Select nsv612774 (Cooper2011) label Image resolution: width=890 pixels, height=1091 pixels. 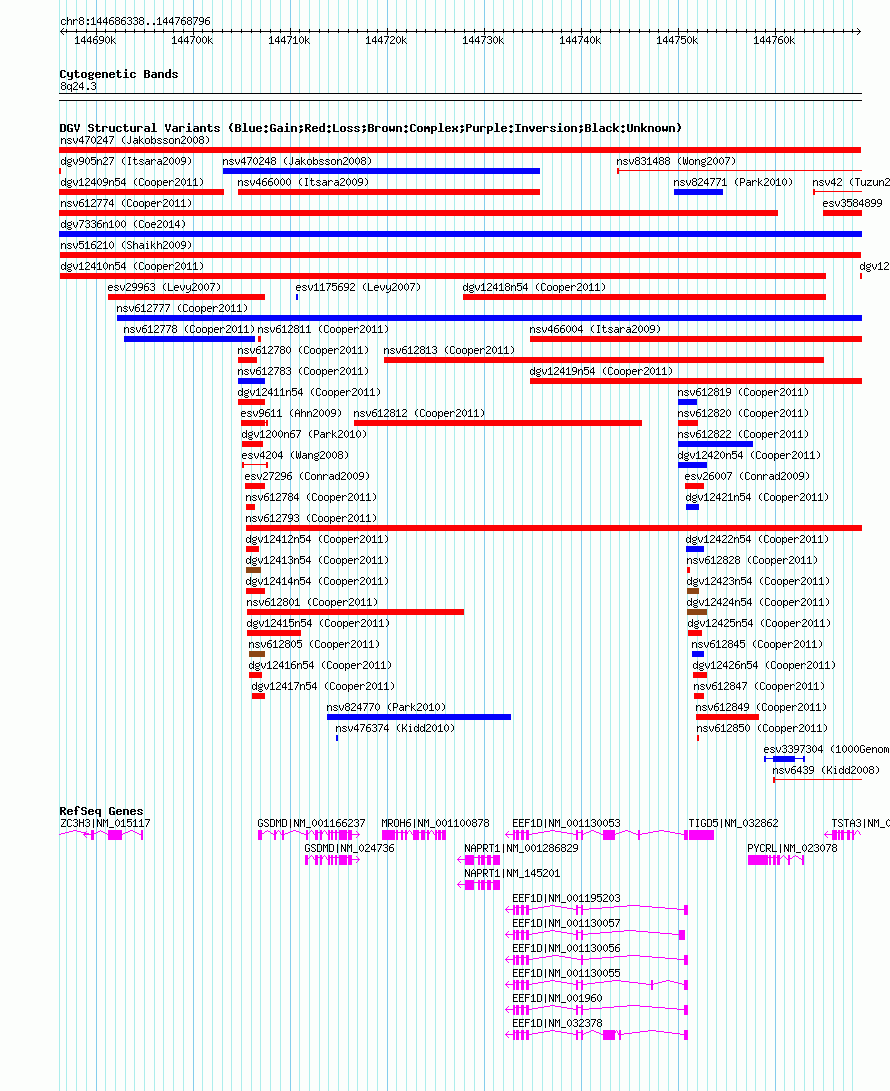(126, 203)
